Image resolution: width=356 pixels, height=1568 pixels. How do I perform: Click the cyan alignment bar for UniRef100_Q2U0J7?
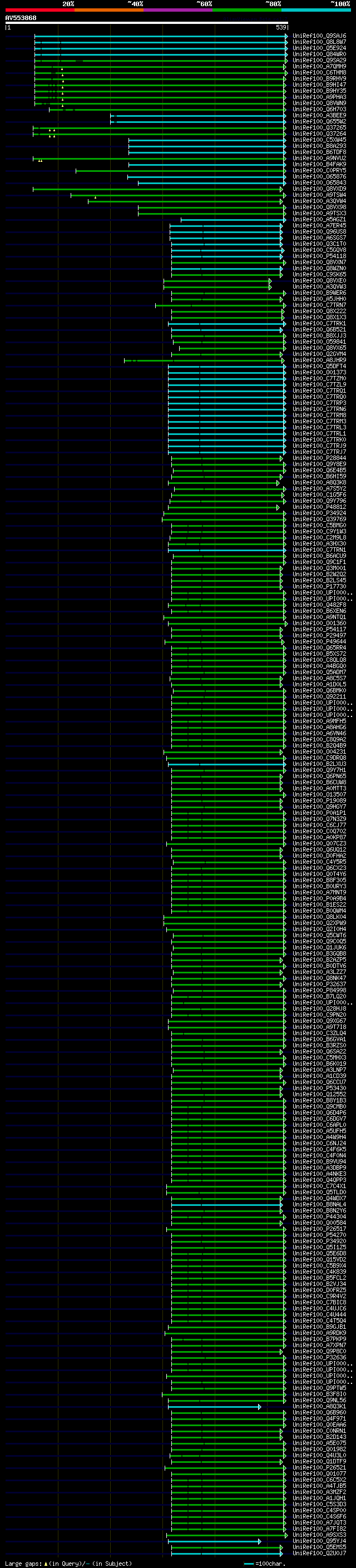227,1554
